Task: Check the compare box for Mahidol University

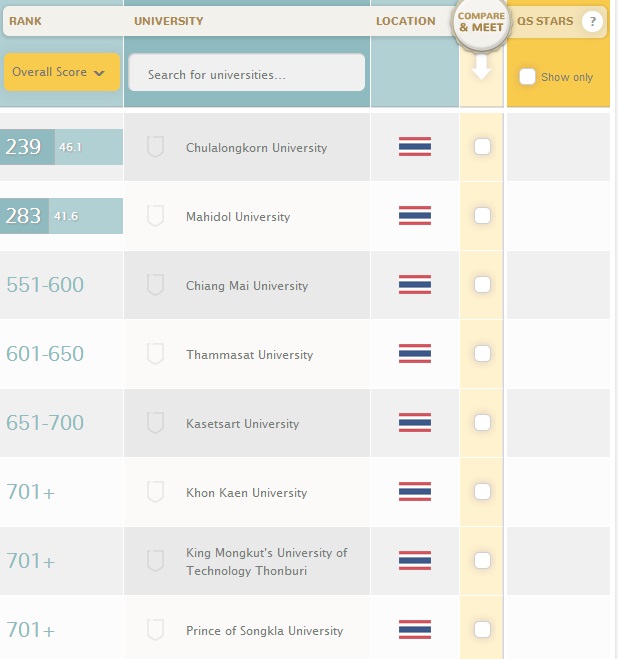Action: 482,216
